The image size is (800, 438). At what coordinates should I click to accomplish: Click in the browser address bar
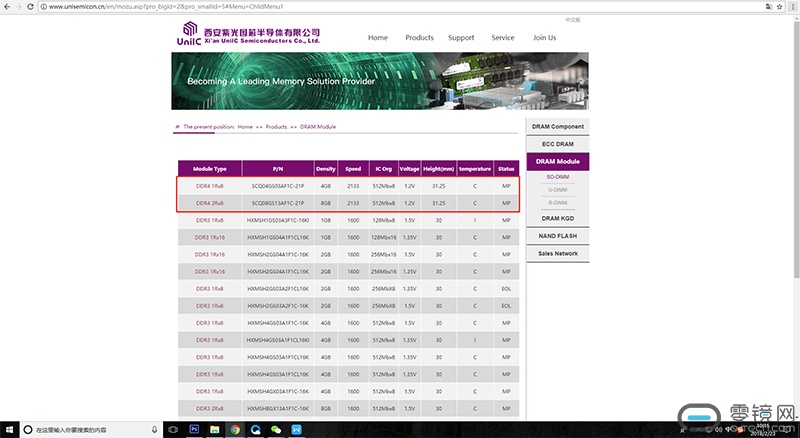coord(300,6)
